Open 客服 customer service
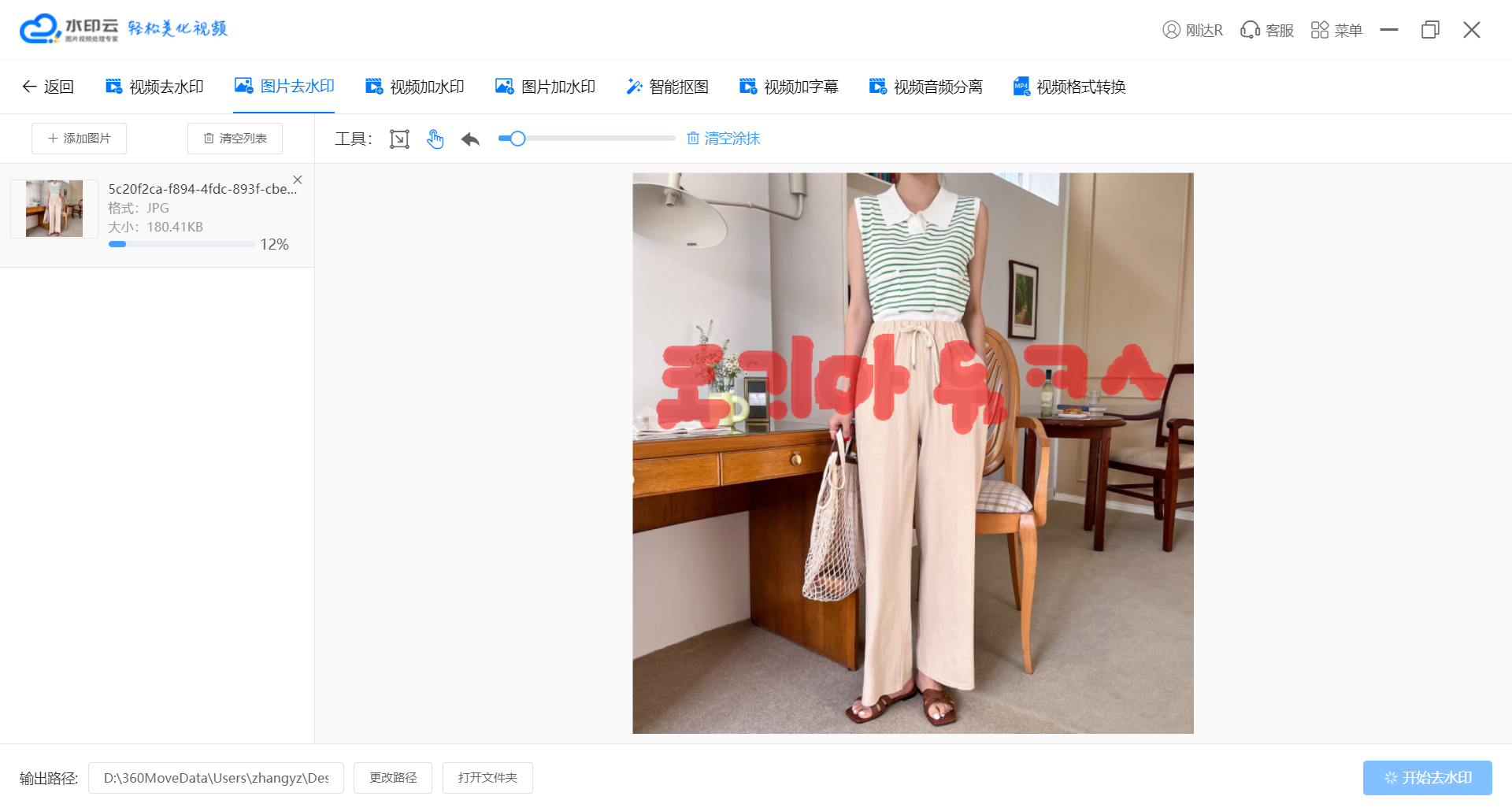This screenshot has width=1512, height=811. (1267, 30)
